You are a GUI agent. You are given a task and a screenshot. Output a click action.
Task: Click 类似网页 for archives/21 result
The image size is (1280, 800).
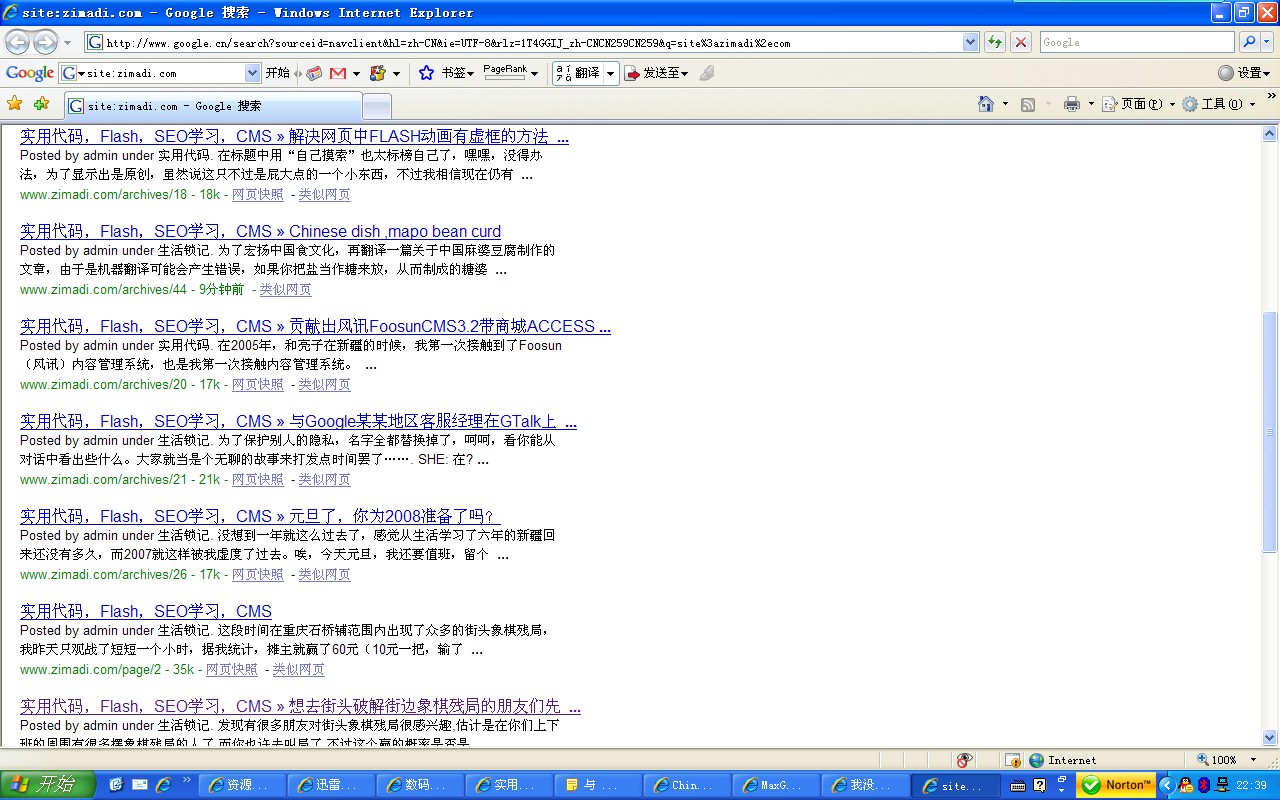324,480
